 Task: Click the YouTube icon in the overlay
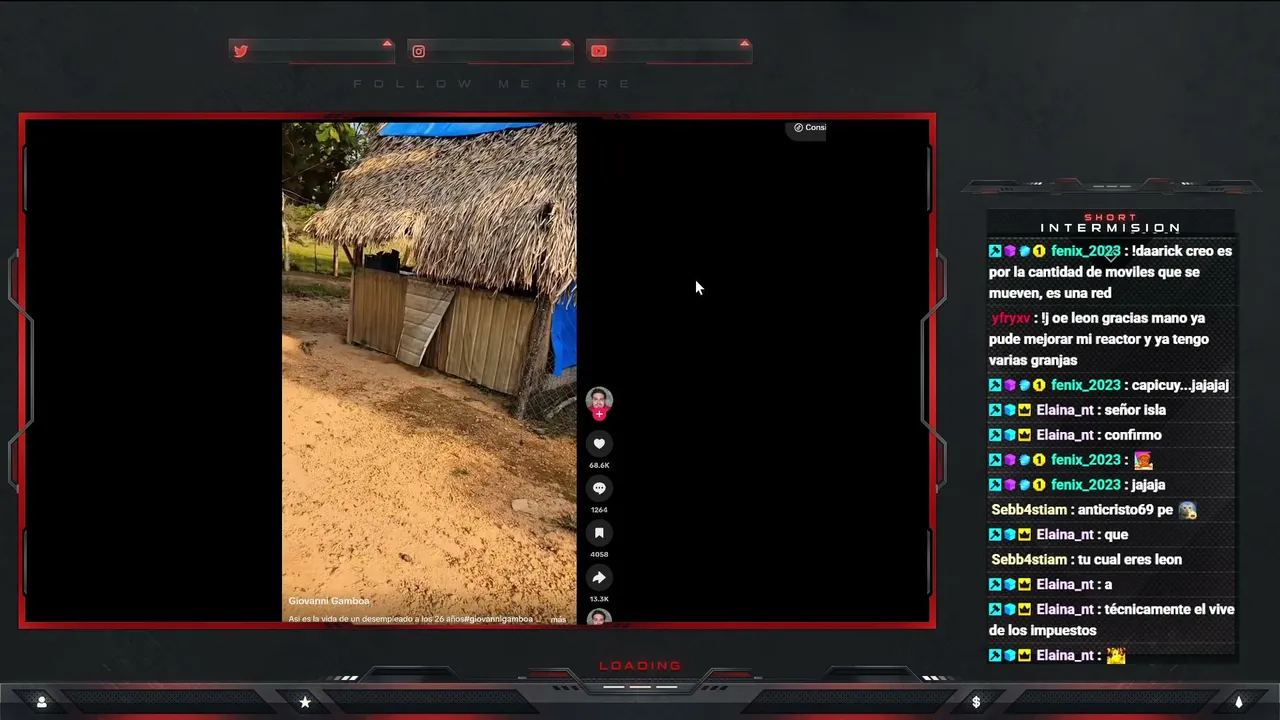tap(598, 51)
